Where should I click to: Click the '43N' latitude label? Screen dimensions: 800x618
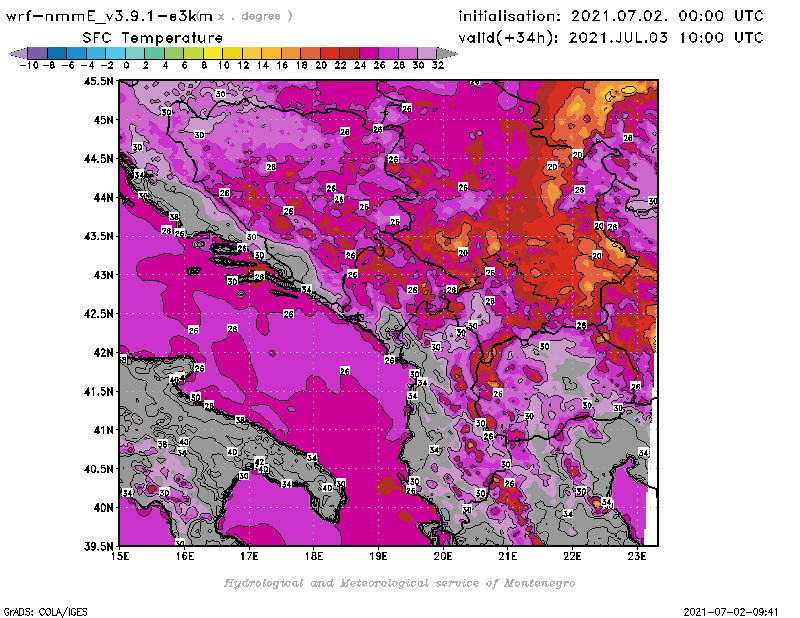[103, 275]
